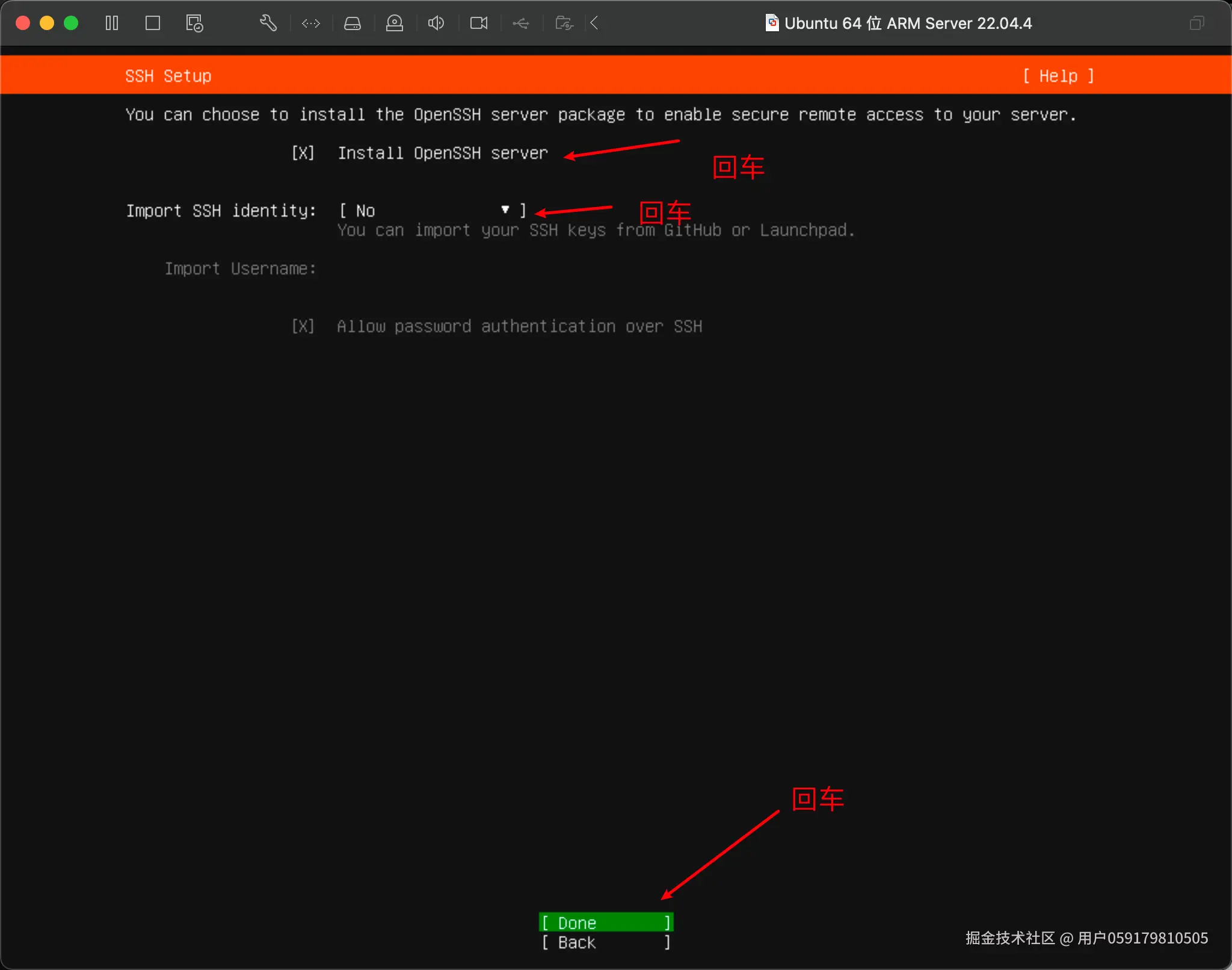Click the hard disk icon
The image size is (1232, 970).
point(353,23)
